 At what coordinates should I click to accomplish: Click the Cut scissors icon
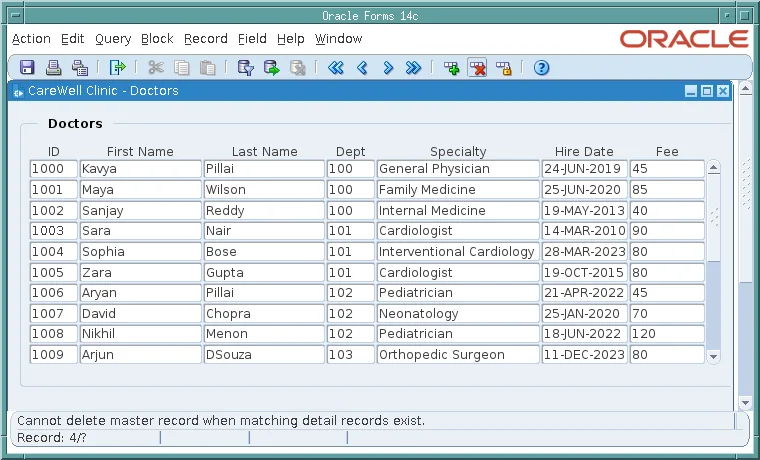[x=156, y=67]
